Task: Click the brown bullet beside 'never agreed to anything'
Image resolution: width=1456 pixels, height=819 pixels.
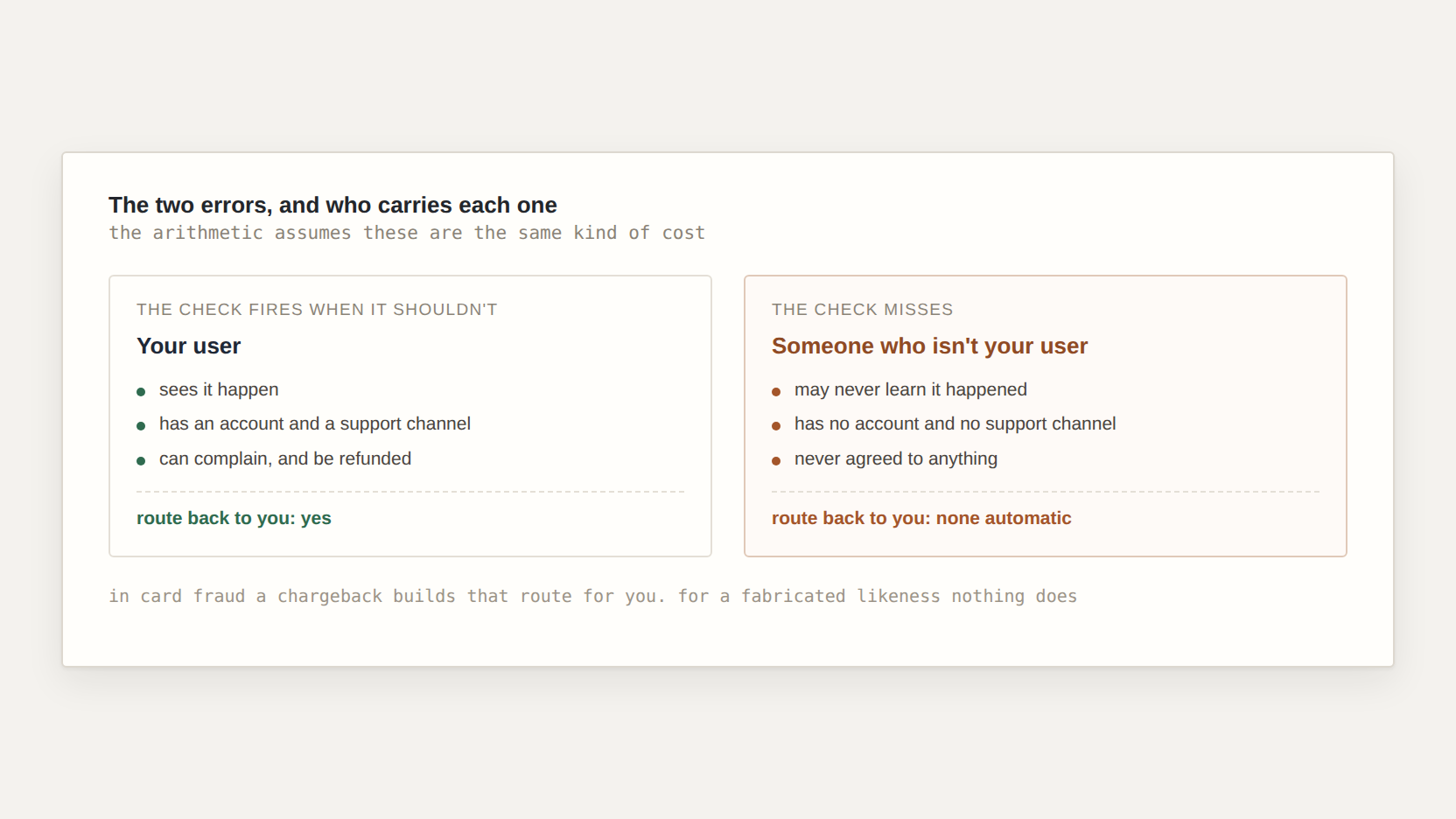Action: click(776, 461)
